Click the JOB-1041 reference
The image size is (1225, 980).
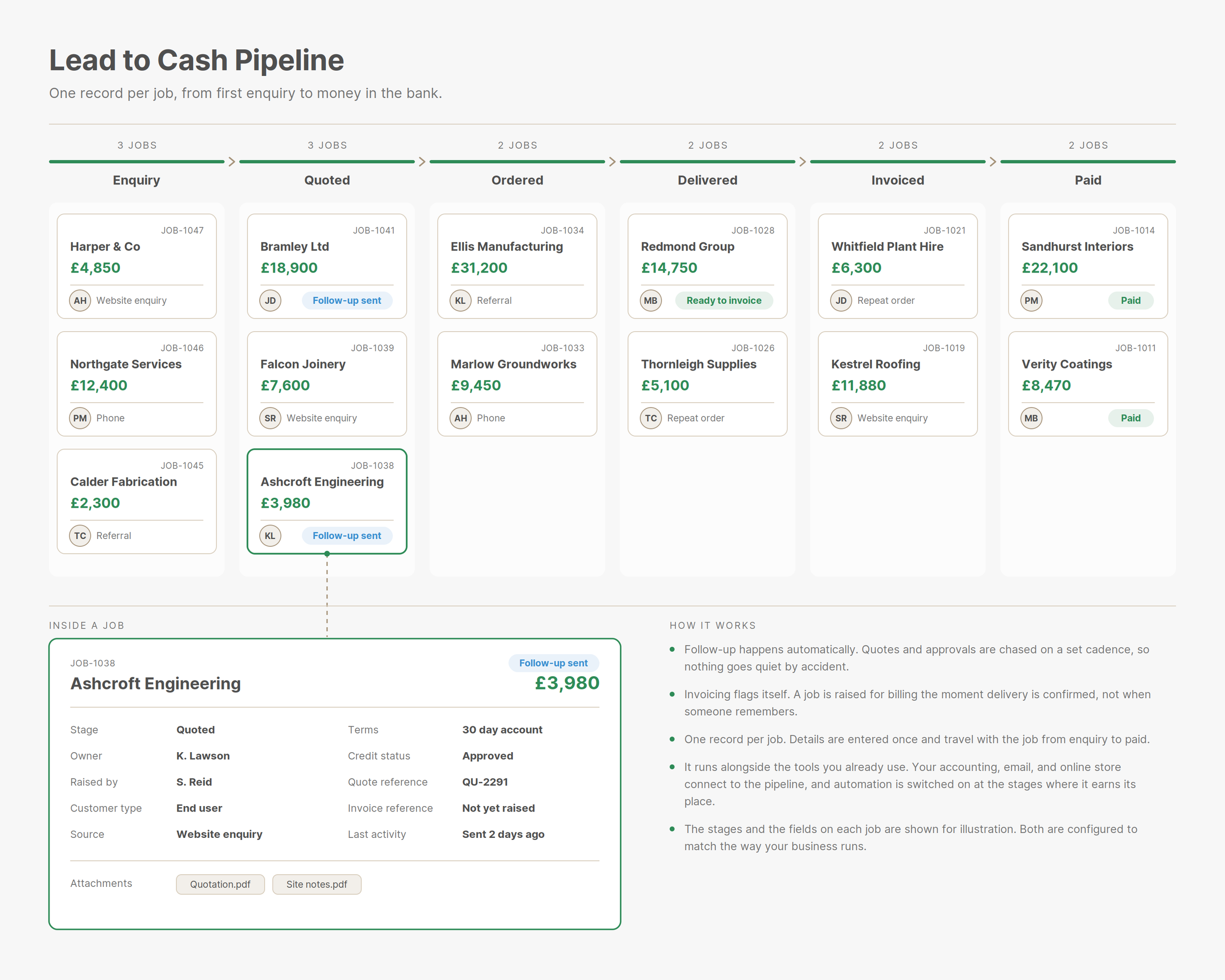point(374,230)
